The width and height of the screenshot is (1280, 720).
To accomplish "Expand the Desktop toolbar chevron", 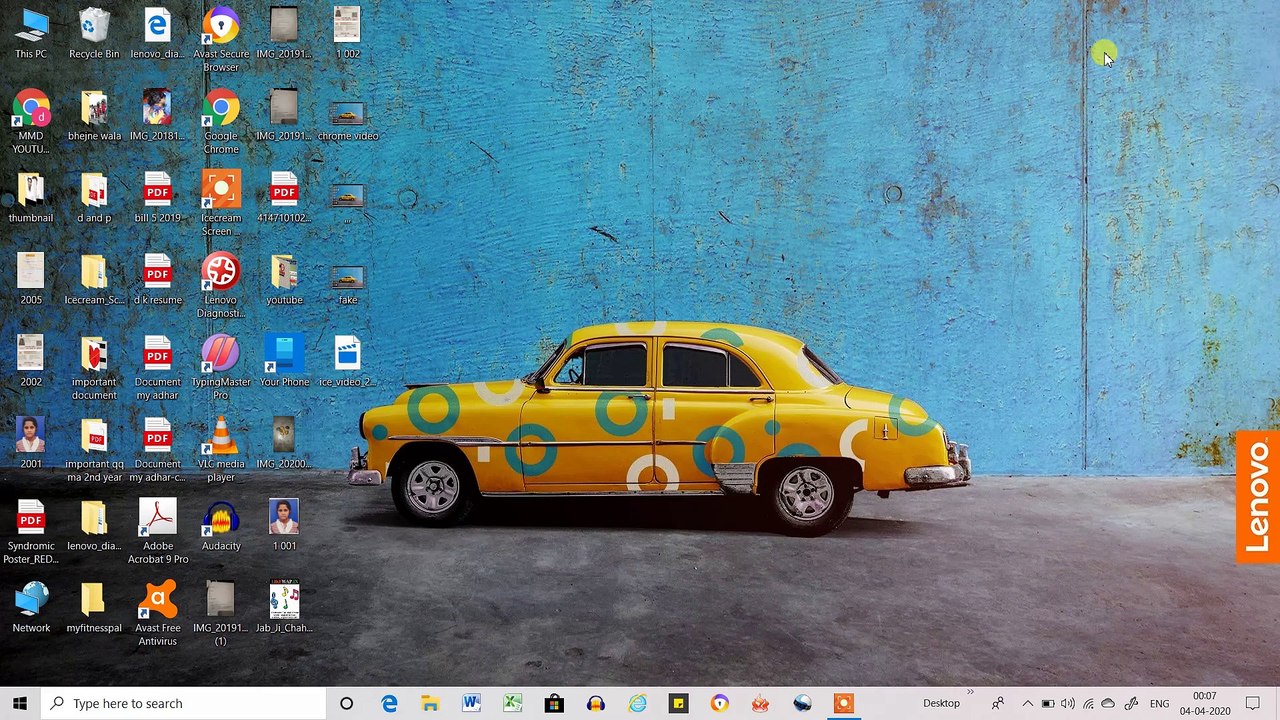I will (x=970, y=692).
